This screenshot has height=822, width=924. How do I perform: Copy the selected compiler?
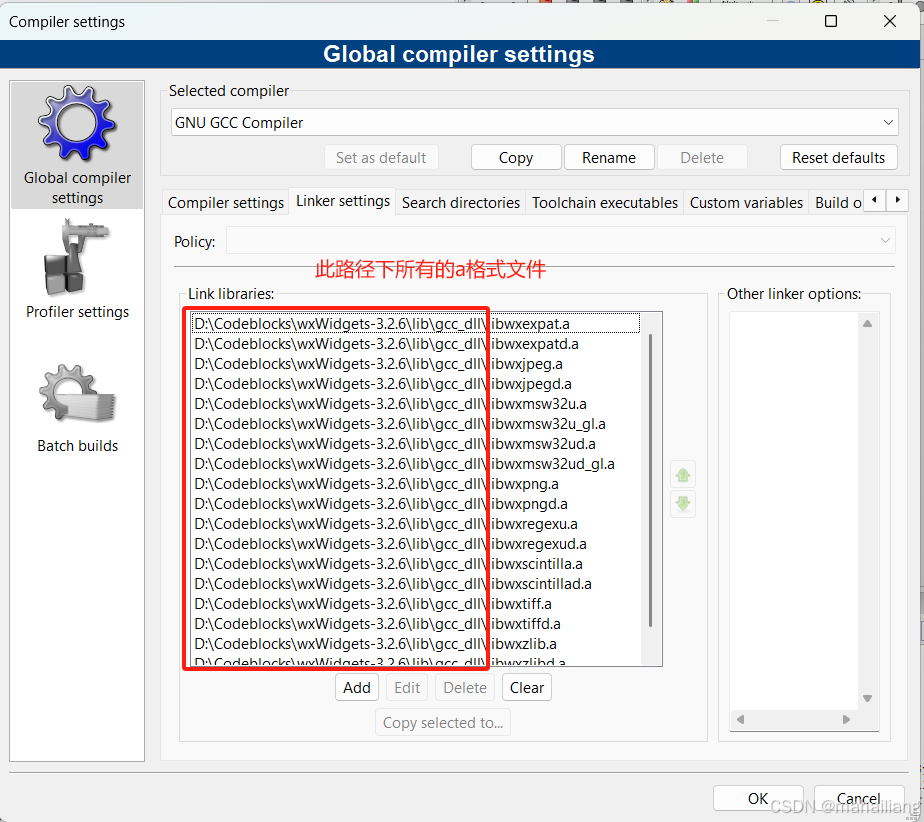coord(516,158)
